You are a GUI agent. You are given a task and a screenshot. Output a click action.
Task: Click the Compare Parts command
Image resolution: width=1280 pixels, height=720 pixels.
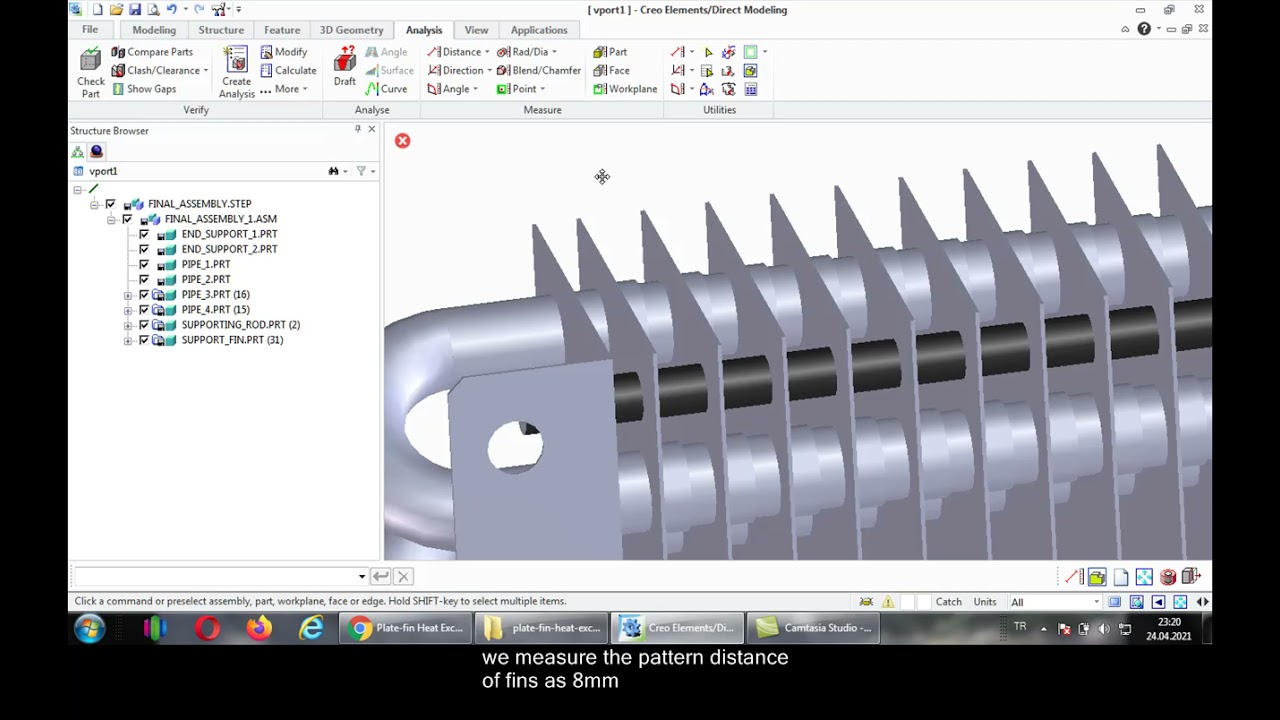click(x=152, y=52)
